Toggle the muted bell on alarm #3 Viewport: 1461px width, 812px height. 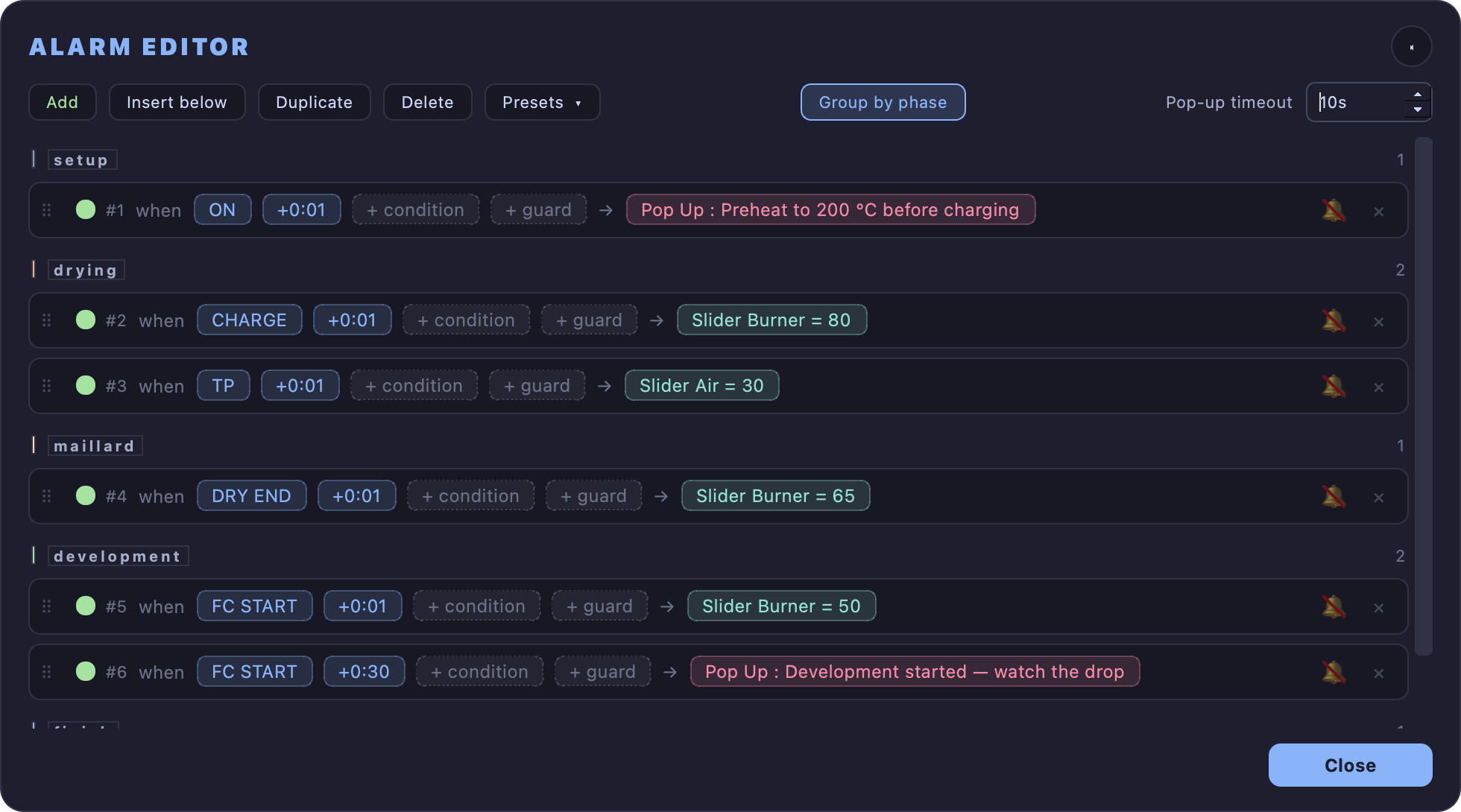click(1334, 387)
